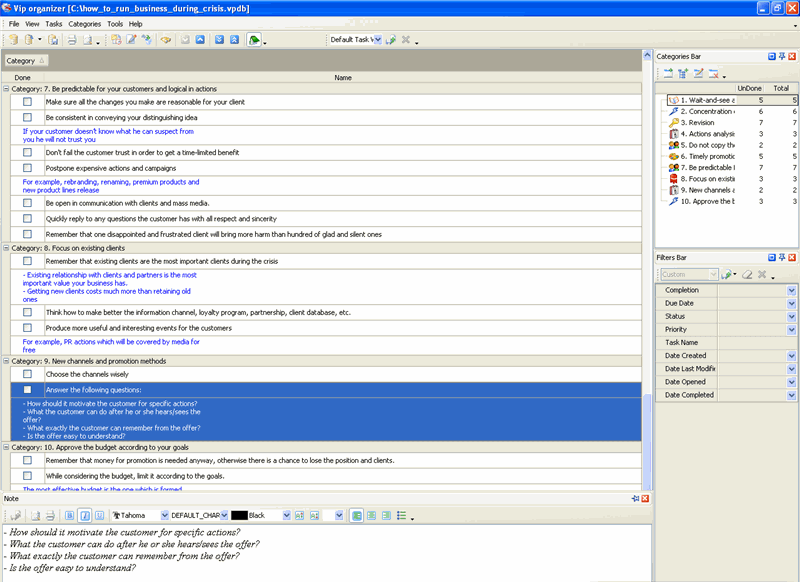Viewport: 800px width, 582px height.
Task: Close the Note panel
Action: click(645, 499)
